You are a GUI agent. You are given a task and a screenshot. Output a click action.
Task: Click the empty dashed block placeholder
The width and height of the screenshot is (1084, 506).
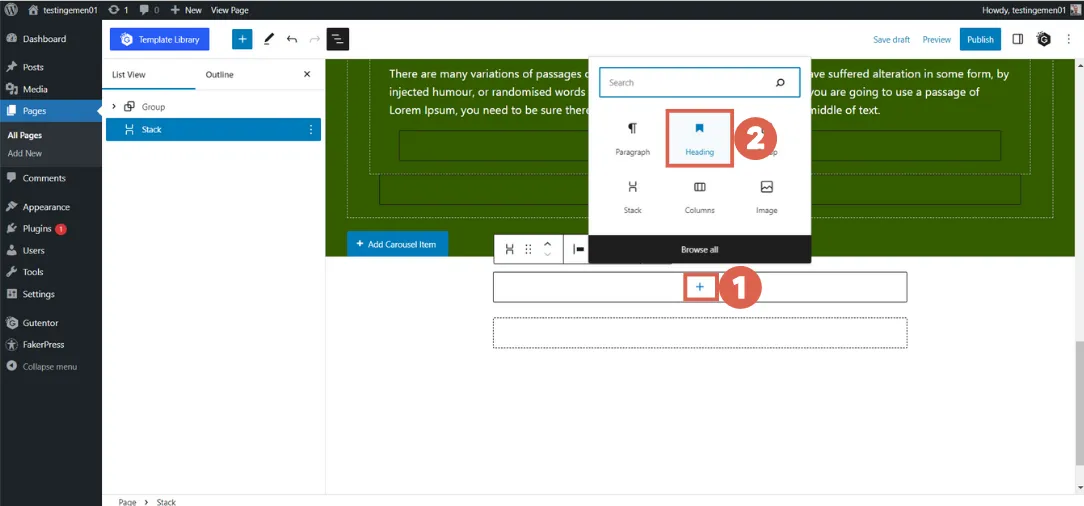click(x=700, y=332)
